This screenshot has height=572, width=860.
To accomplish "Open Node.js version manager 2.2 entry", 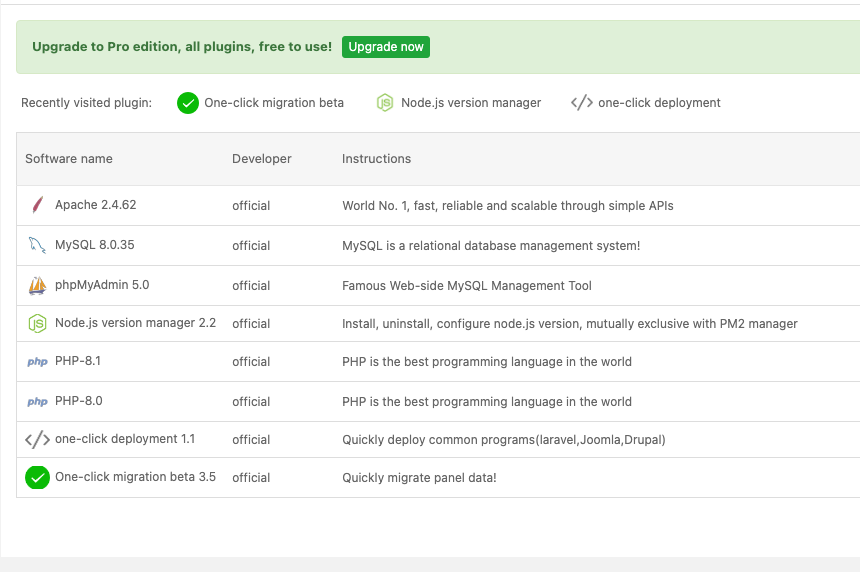I will tap(135, 323).
